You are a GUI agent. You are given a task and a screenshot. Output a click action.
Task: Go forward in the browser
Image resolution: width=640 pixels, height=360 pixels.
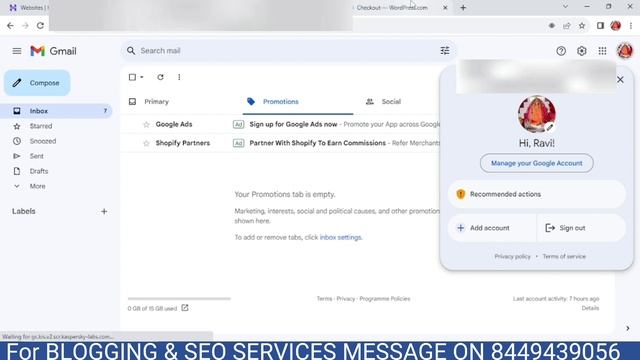25,25
